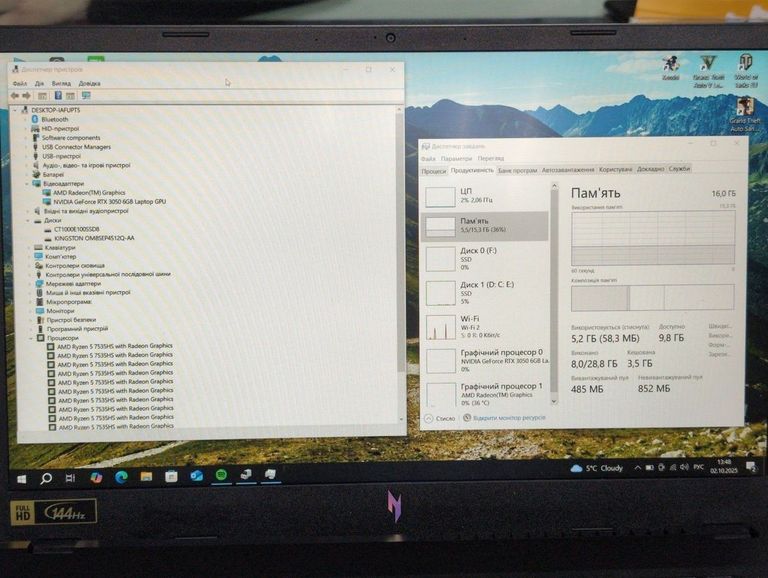Select the Диск 0 (F:) performance item

[485, 259]
